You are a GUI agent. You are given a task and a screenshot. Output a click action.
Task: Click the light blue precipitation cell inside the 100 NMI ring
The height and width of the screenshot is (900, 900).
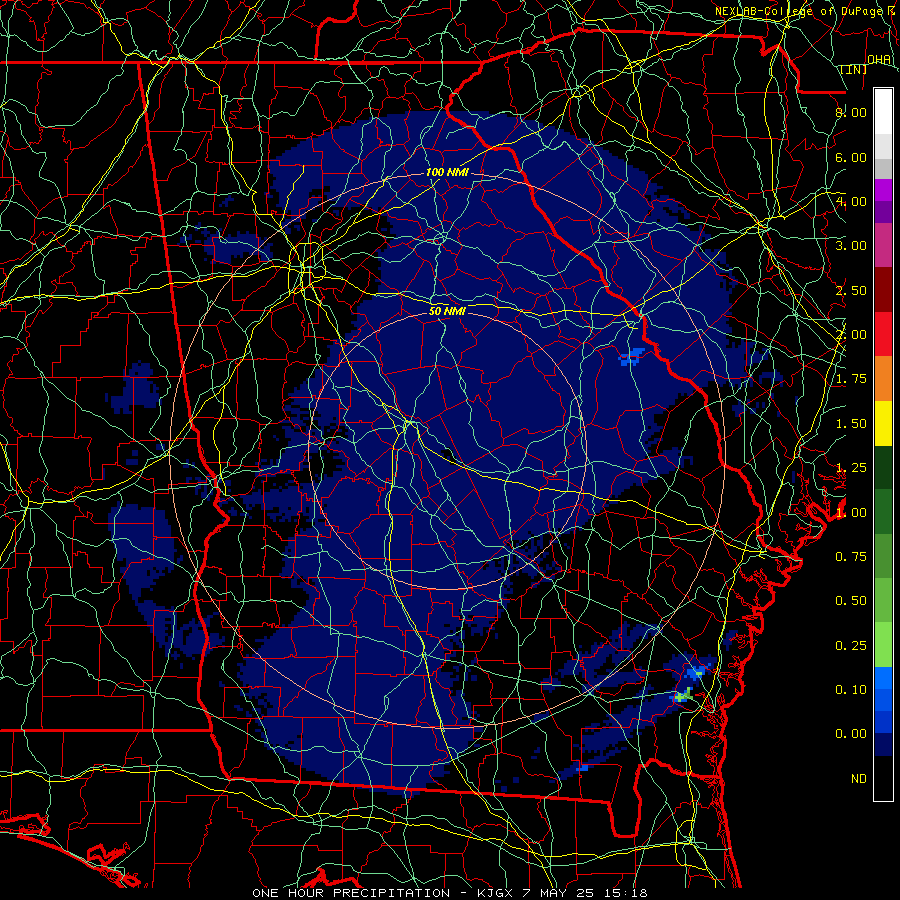pyautogui.click(x=631, y=356)
